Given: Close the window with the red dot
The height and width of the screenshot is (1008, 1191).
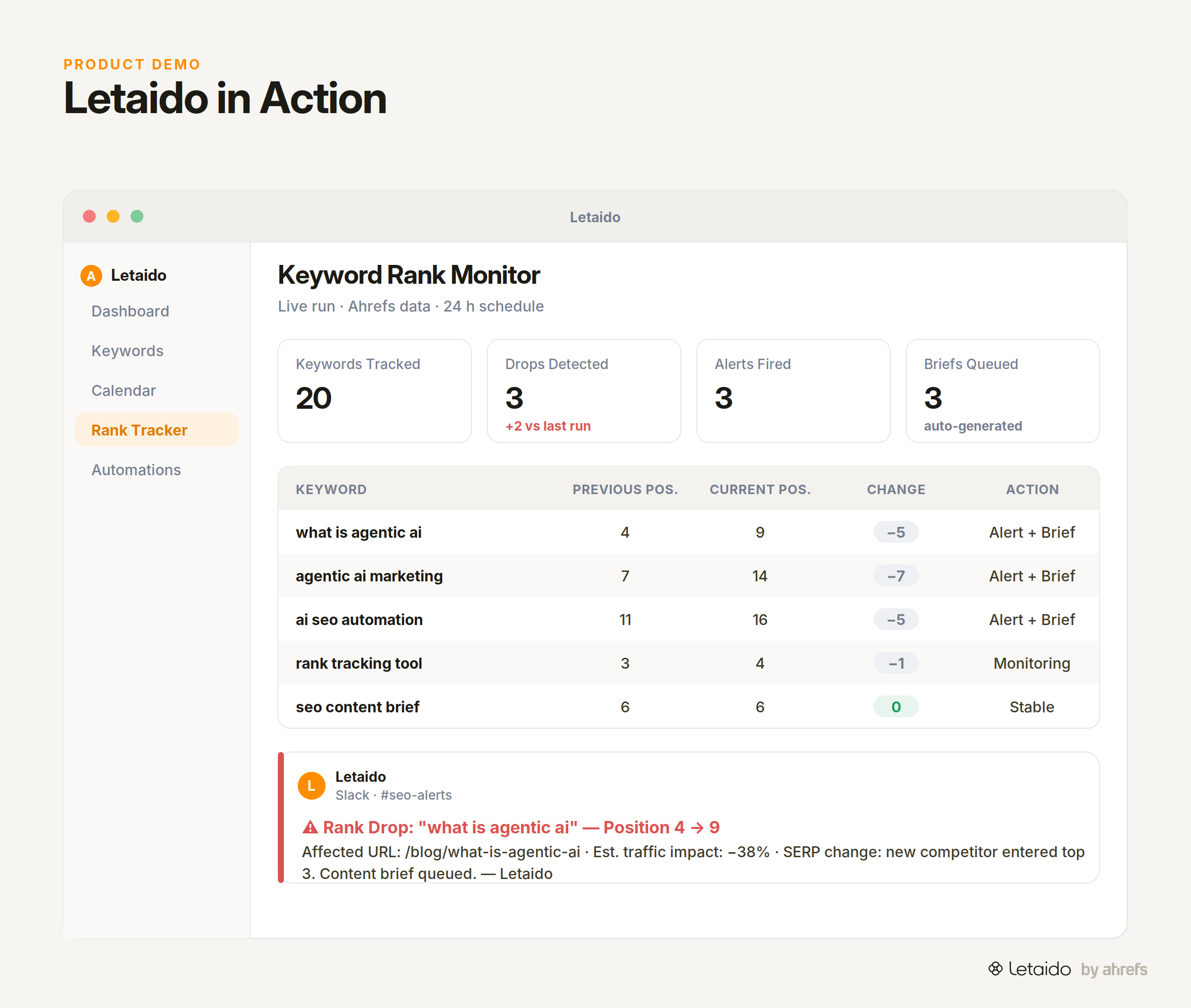Looking at the screenshot, I should tap(89, 217).
